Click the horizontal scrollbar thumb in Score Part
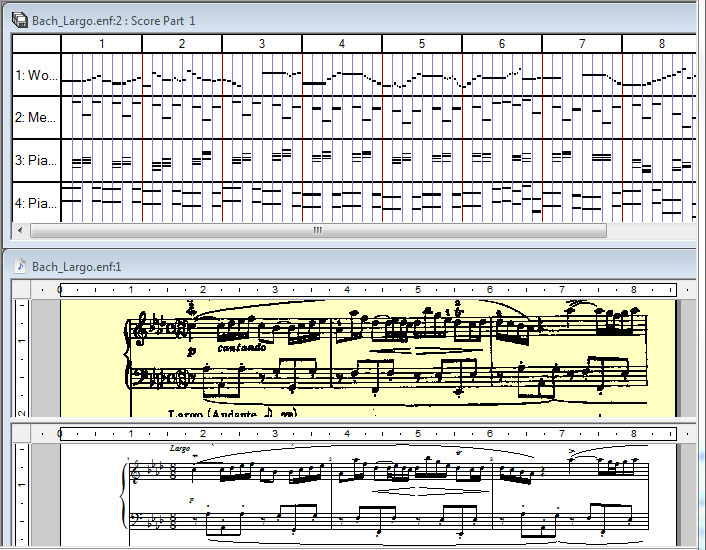Screen dimensions: 706x550 click(318, 230)
